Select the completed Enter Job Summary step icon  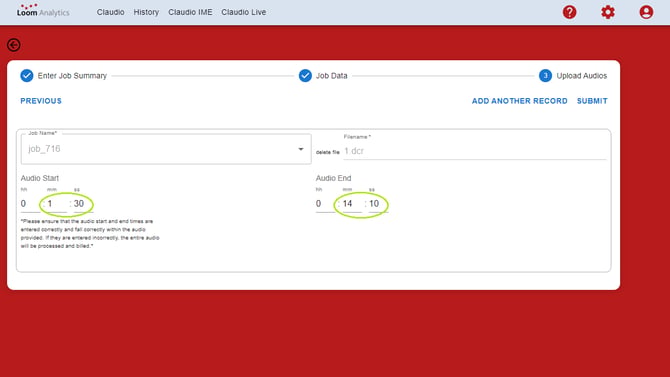pos(26,76)
